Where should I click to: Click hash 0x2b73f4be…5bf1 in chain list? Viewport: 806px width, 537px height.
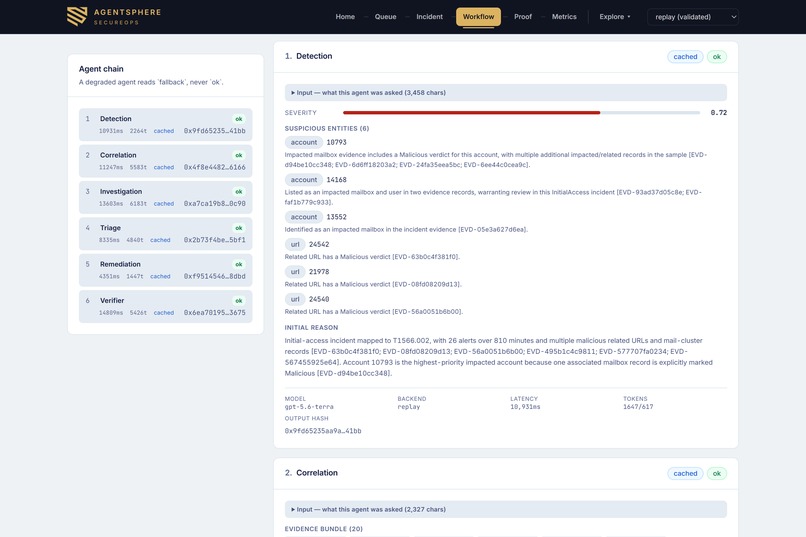[214, 240]
